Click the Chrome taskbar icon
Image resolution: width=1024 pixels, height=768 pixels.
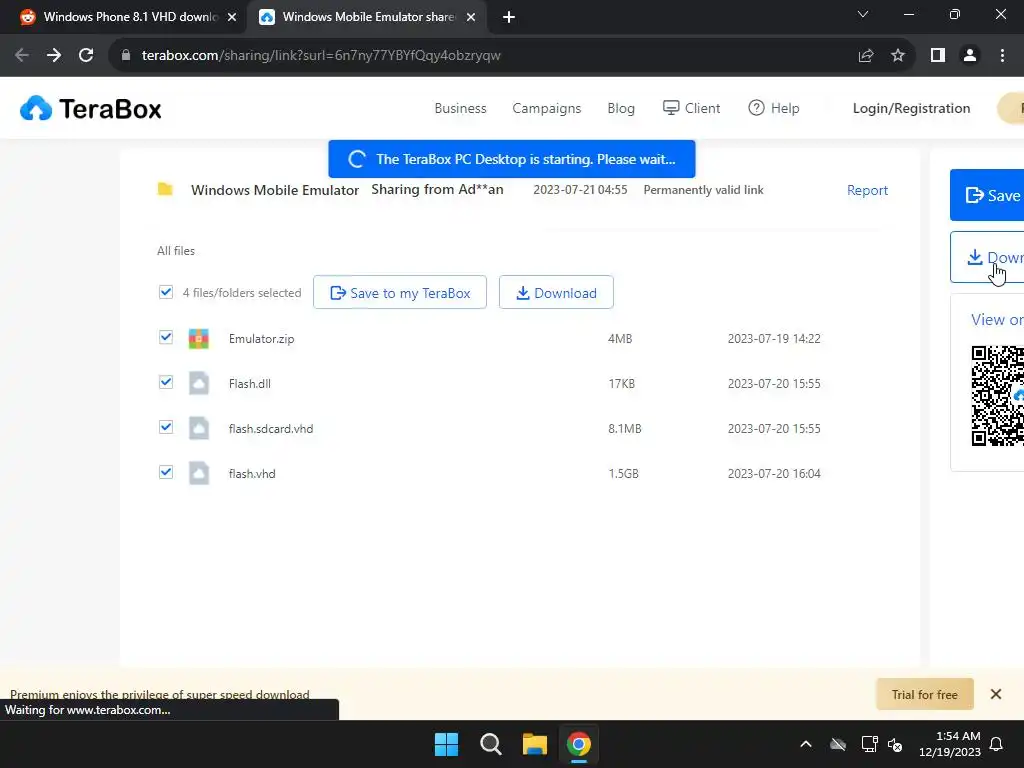(579, 744)
